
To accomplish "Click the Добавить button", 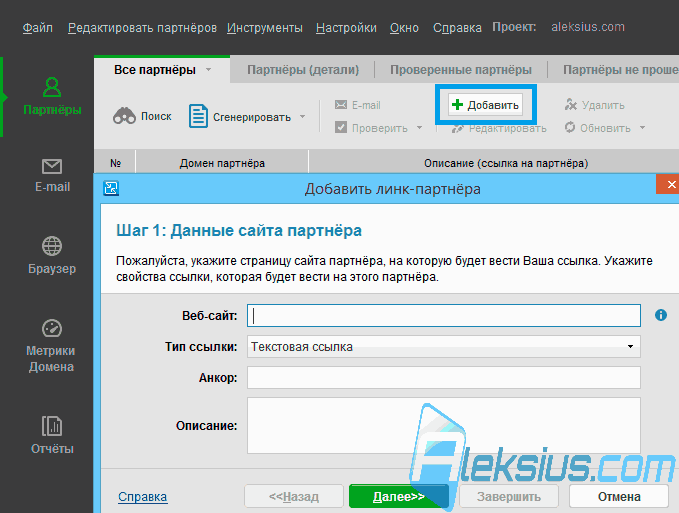I will (x=485, y=105).
